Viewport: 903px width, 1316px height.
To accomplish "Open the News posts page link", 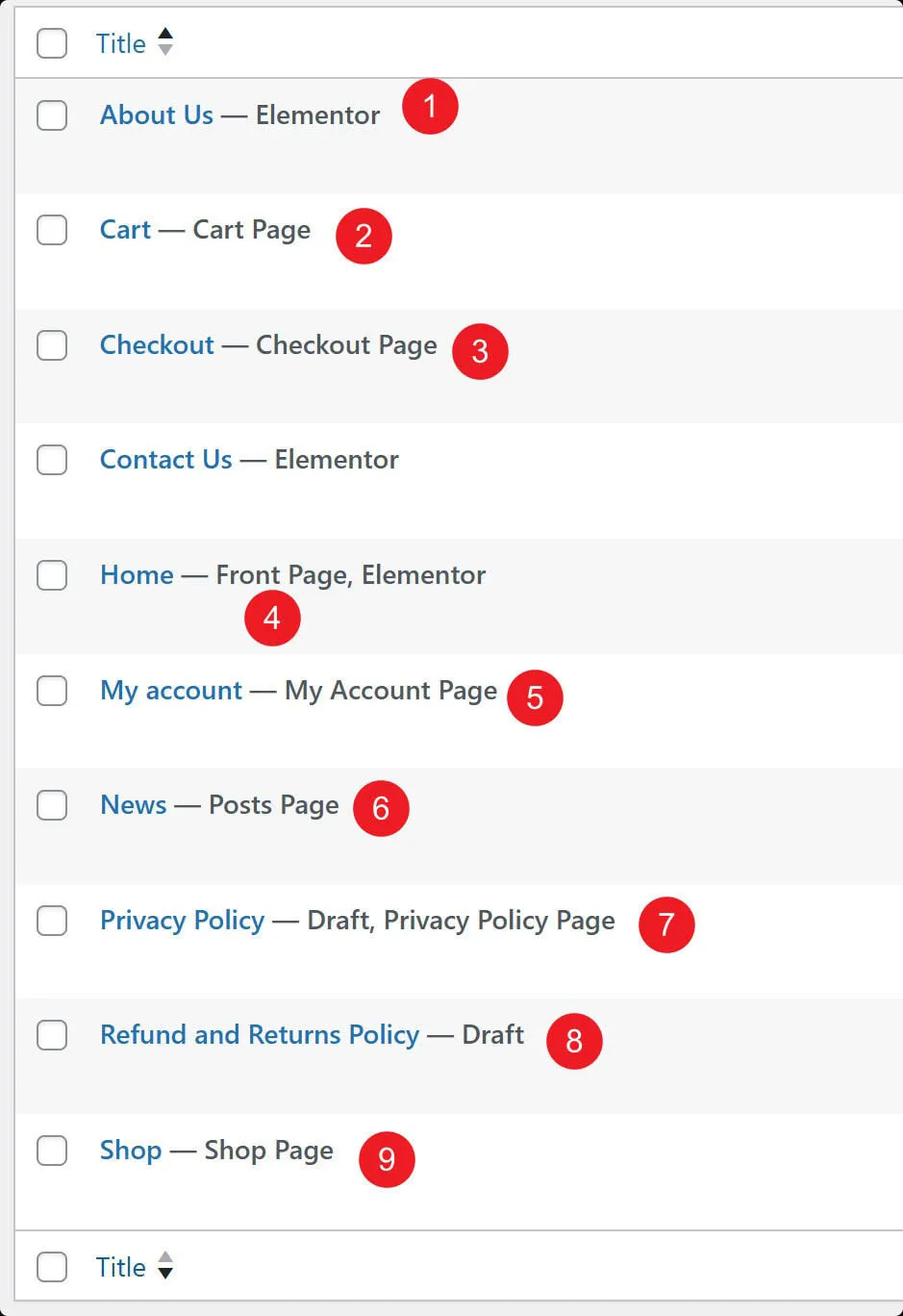I will pyautogui.click(x=134, y=805).
